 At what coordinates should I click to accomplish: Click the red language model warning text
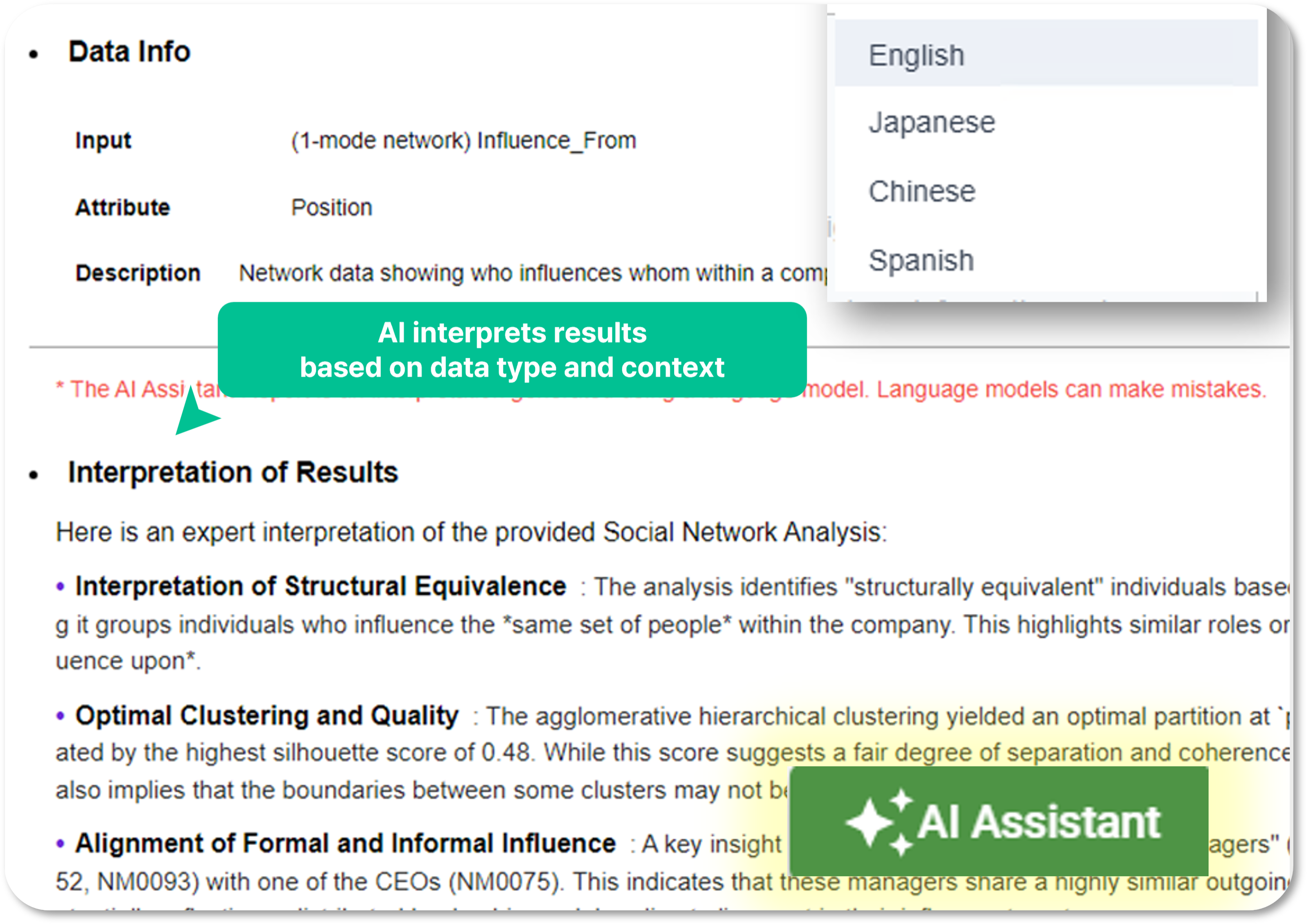click(x=661, y=389)
